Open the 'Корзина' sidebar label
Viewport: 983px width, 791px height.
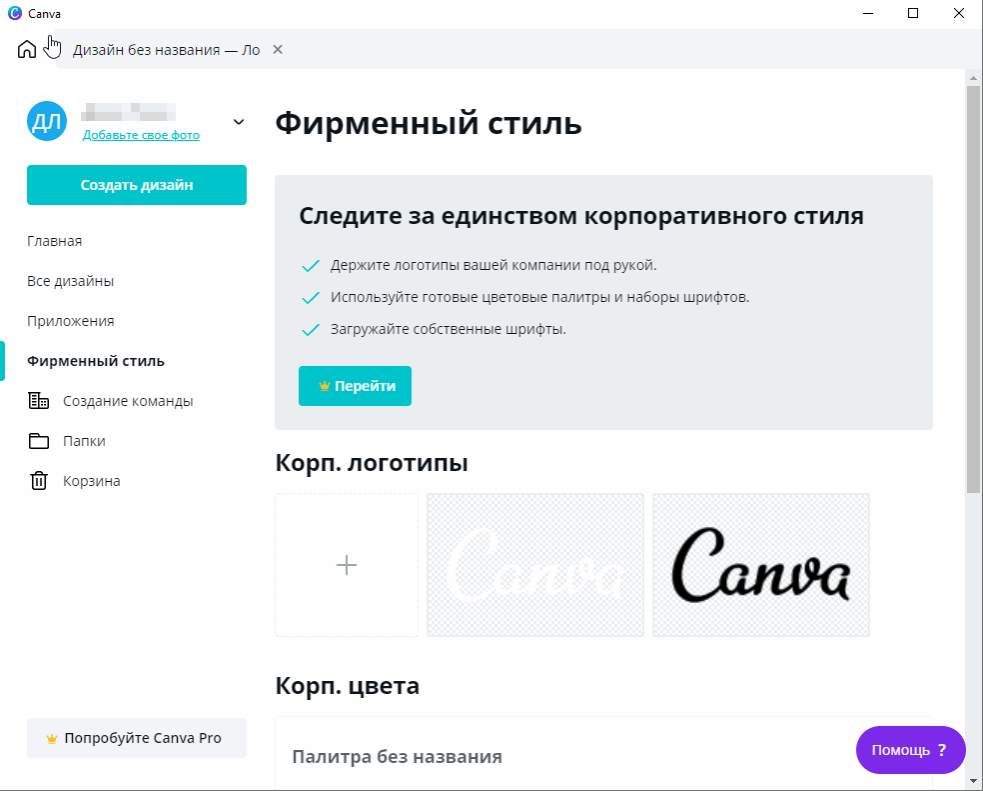[92, 481]
